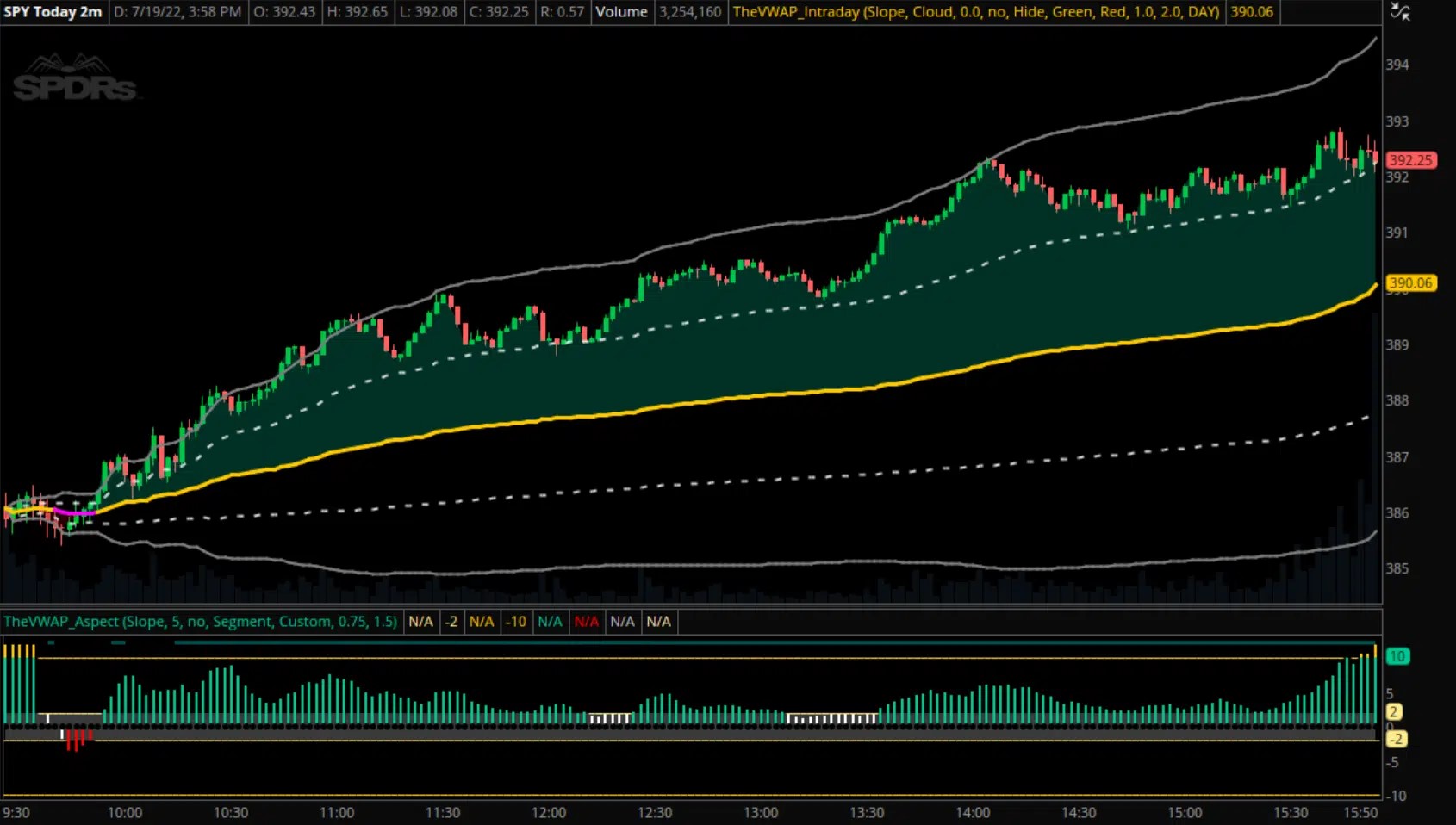Image resolution: width=1456 pixels, height=825 pixels.
Task: Click the 386 price axis label
Action: (x=1397, y=513)
